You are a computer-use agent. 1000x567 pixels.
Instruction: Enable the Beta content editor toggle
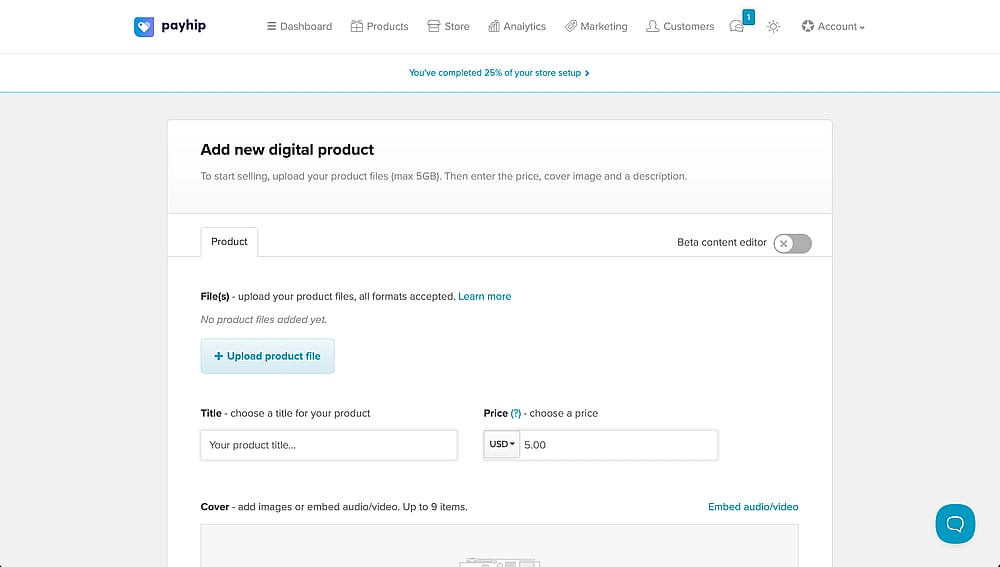[x=792, y=243]
